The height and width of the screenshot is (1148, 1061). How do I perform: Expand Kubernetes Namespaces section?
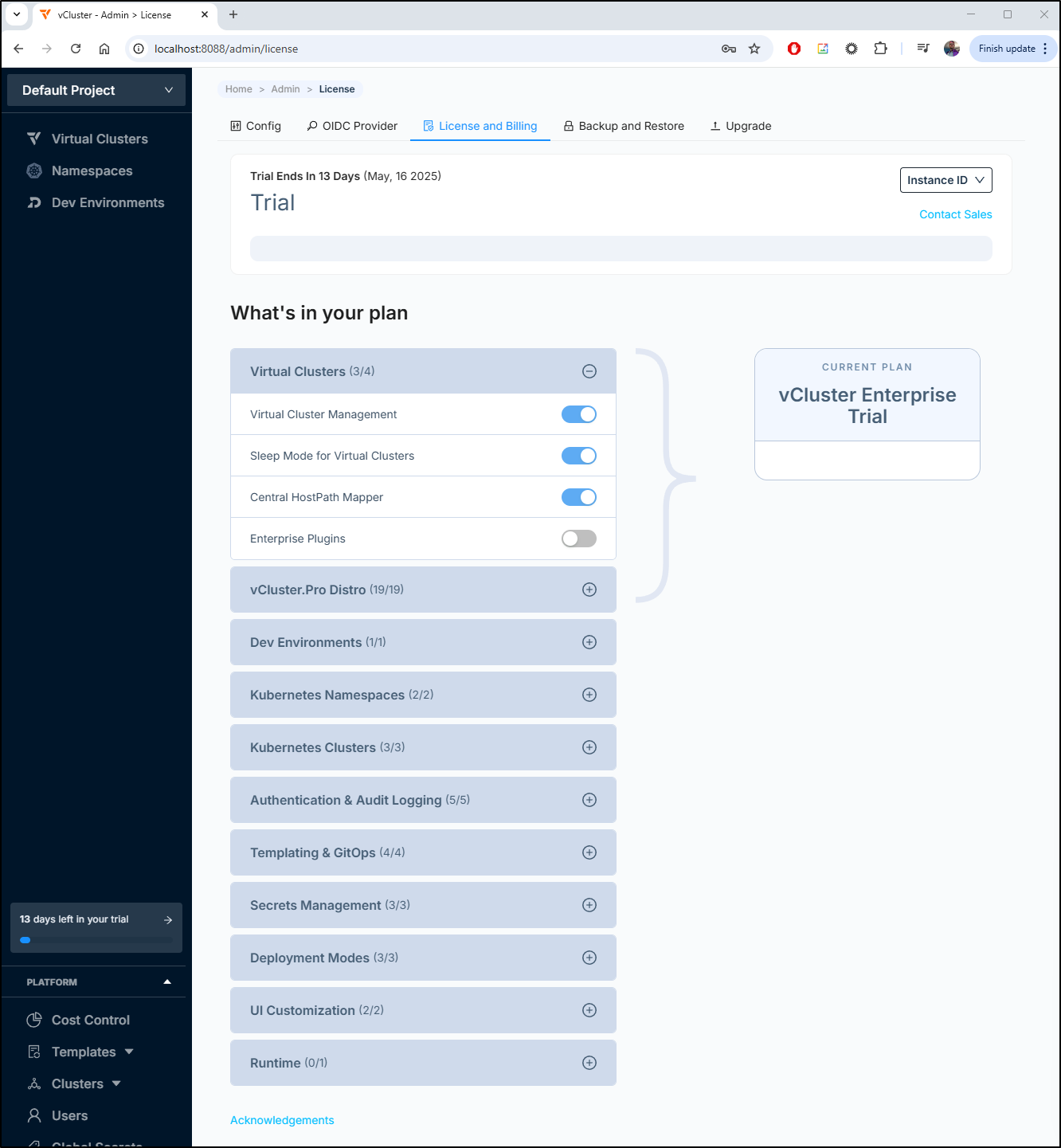(589, 695)
